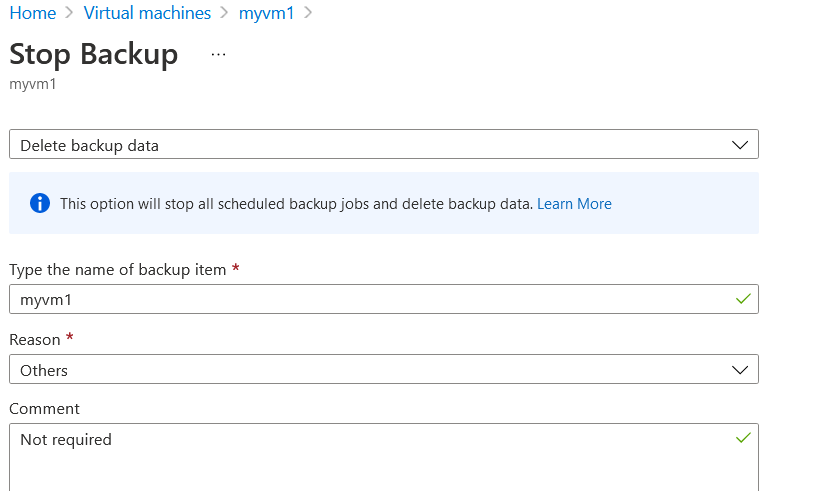Go to Home via breadcrumb
This screenshot has height=491, width=828.
(33, 13)
